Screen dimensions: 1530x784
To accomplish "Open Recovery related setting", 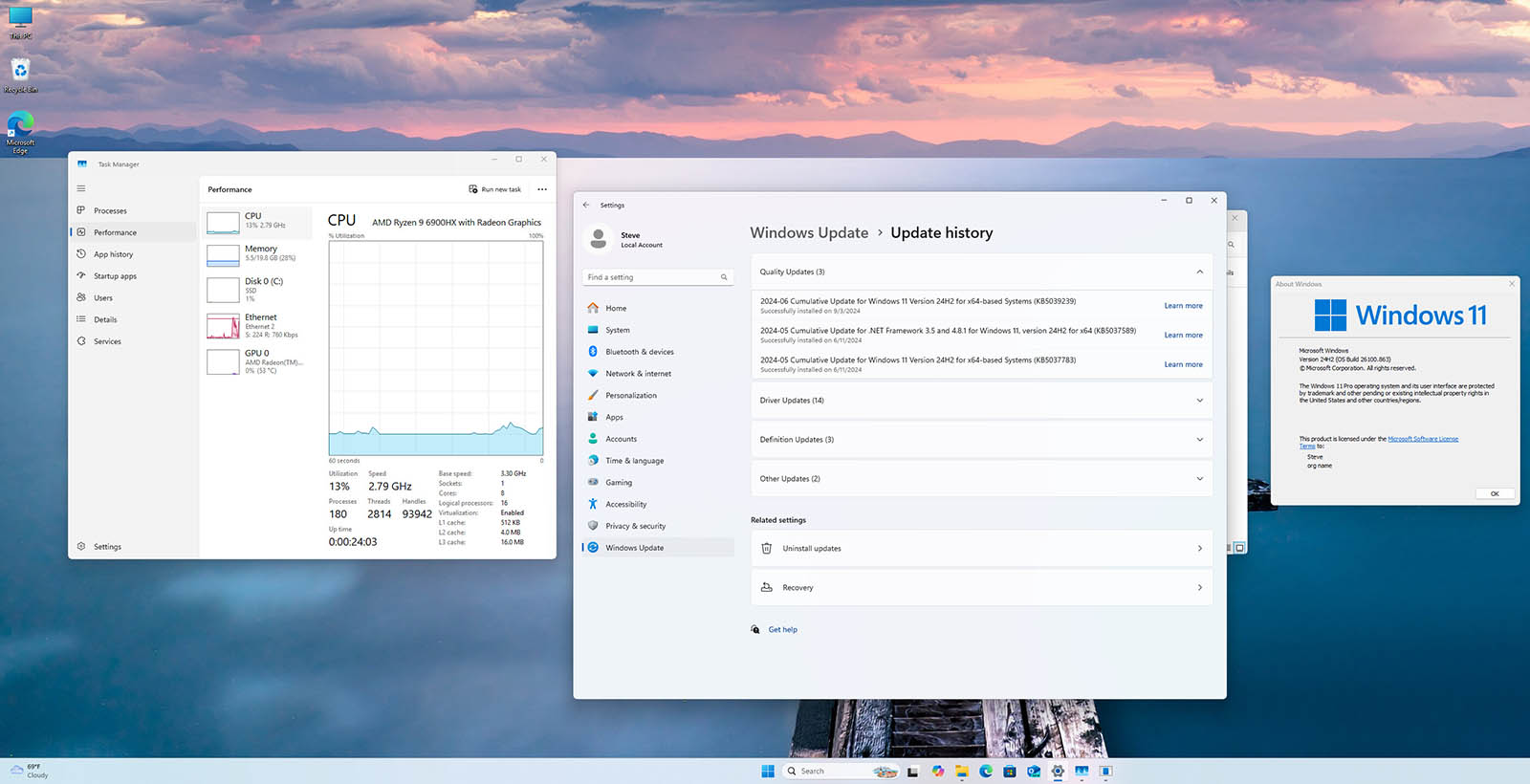I will (x=981, y=588).
